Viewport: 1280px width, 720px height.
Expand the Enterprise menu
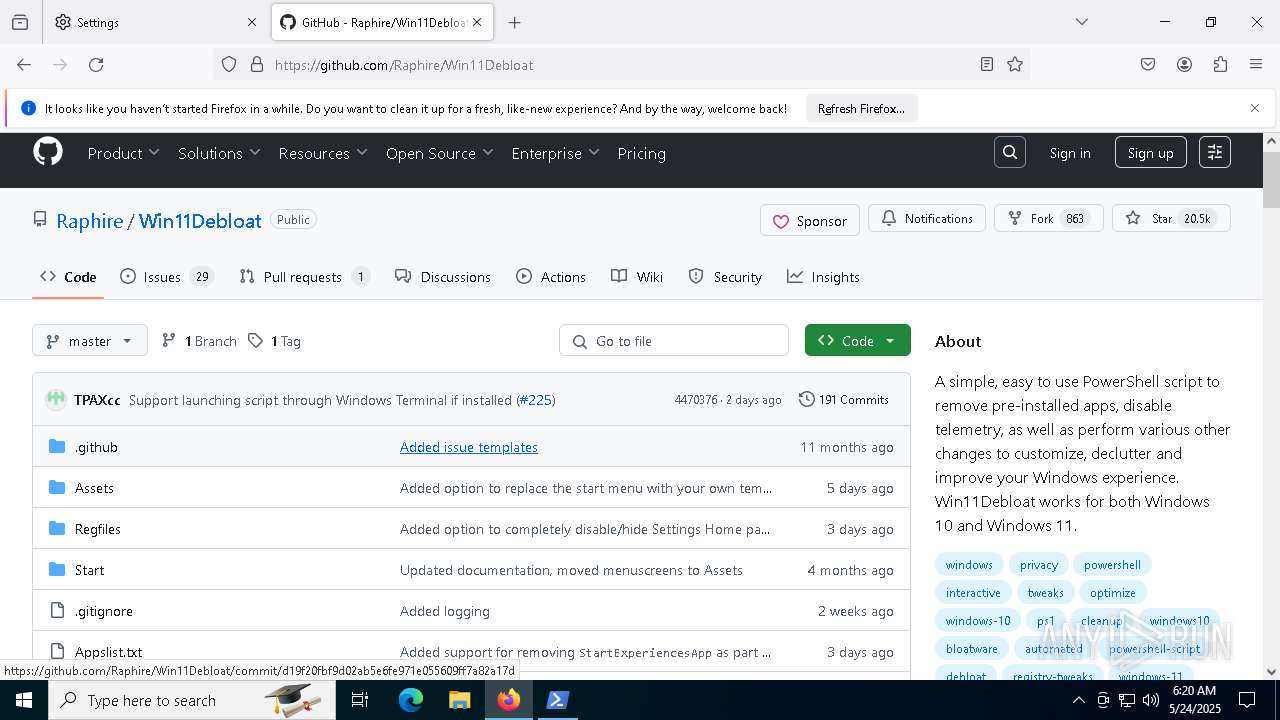[x=555, y=153]
